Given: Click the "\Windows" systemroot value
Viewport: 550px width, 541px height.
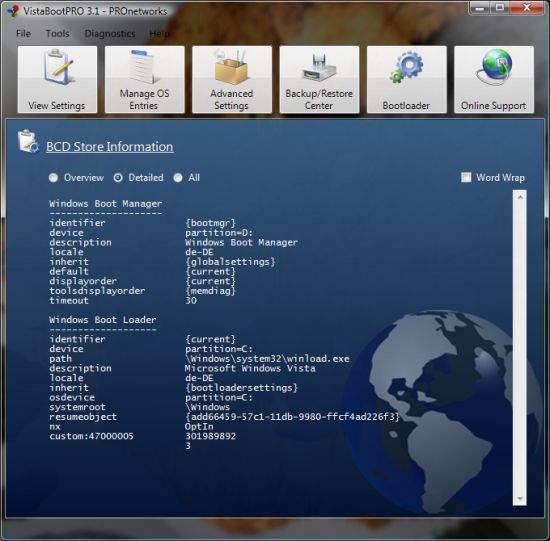Looking at the screenshot, I should [208, 407].
